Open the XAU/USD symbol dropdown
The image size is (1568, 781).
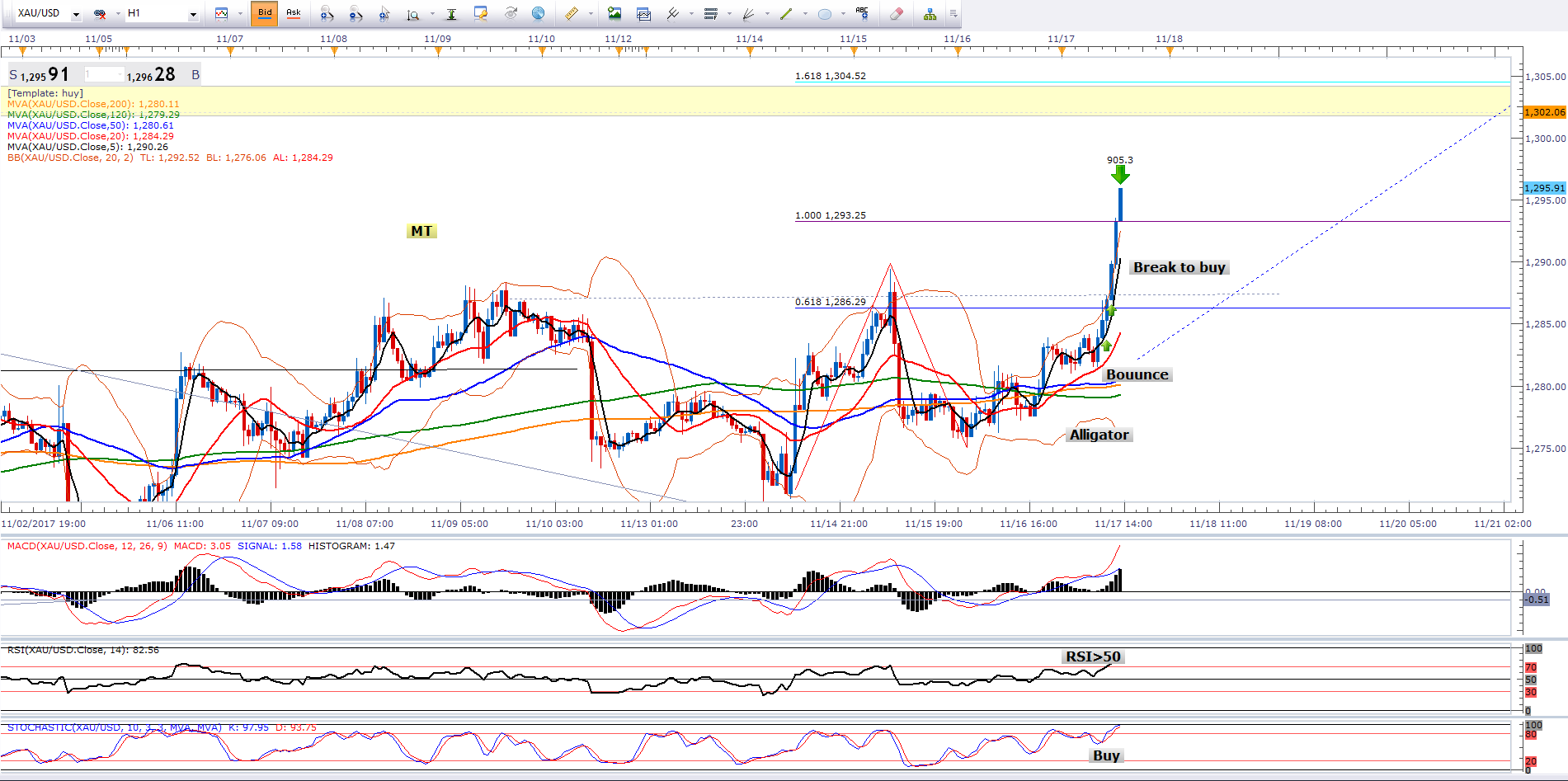click(76, 14)
